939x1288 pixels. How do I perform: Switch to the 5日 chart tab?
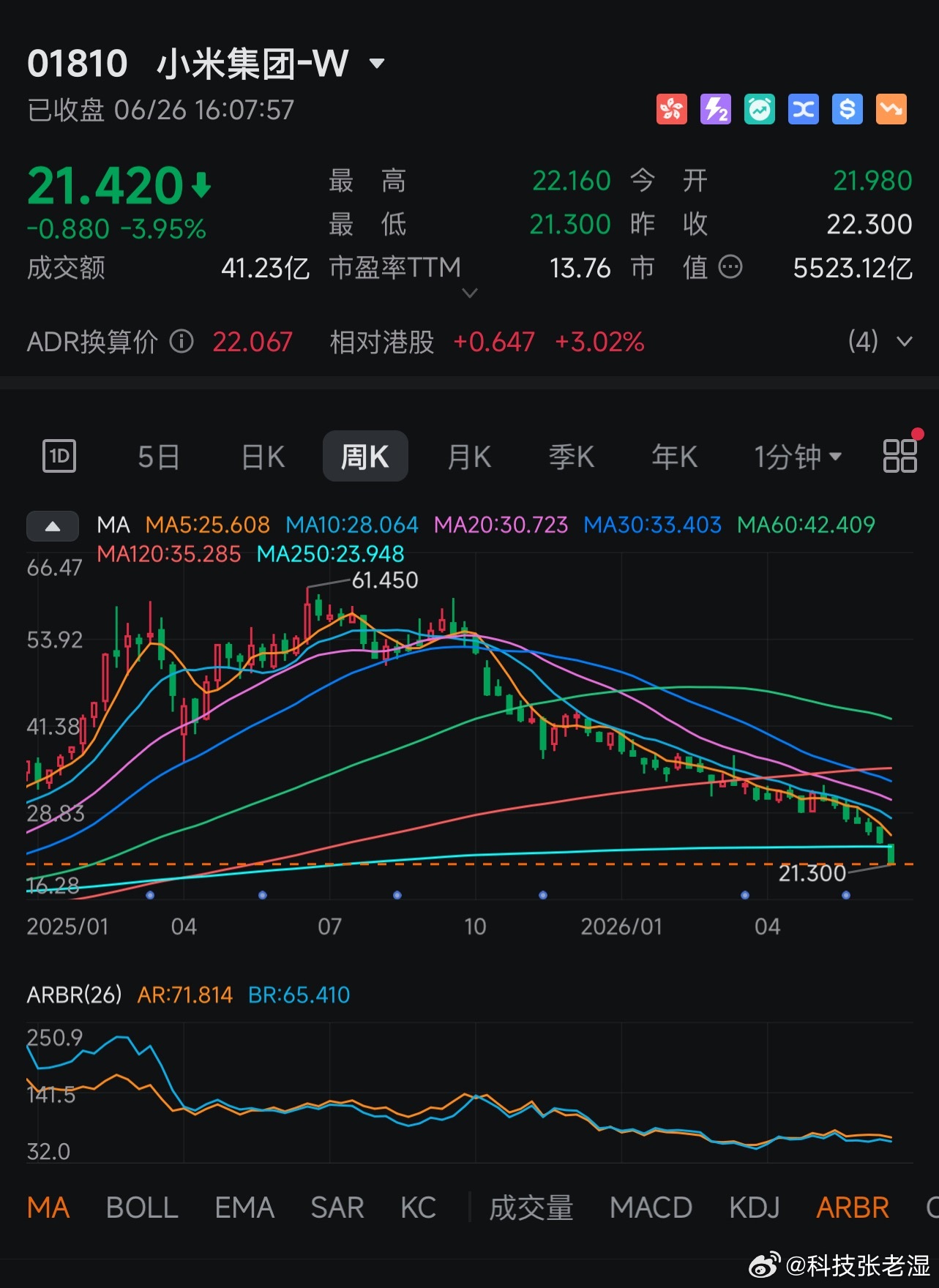coord(158,457)
